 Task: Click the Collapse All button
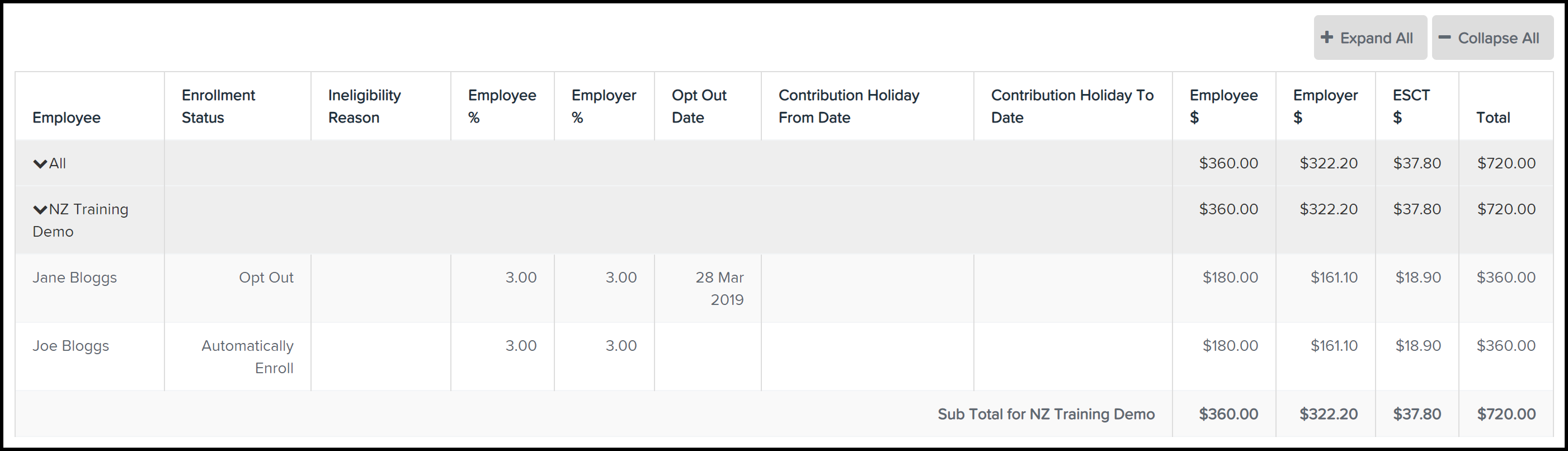click(x=1492, y=37)
